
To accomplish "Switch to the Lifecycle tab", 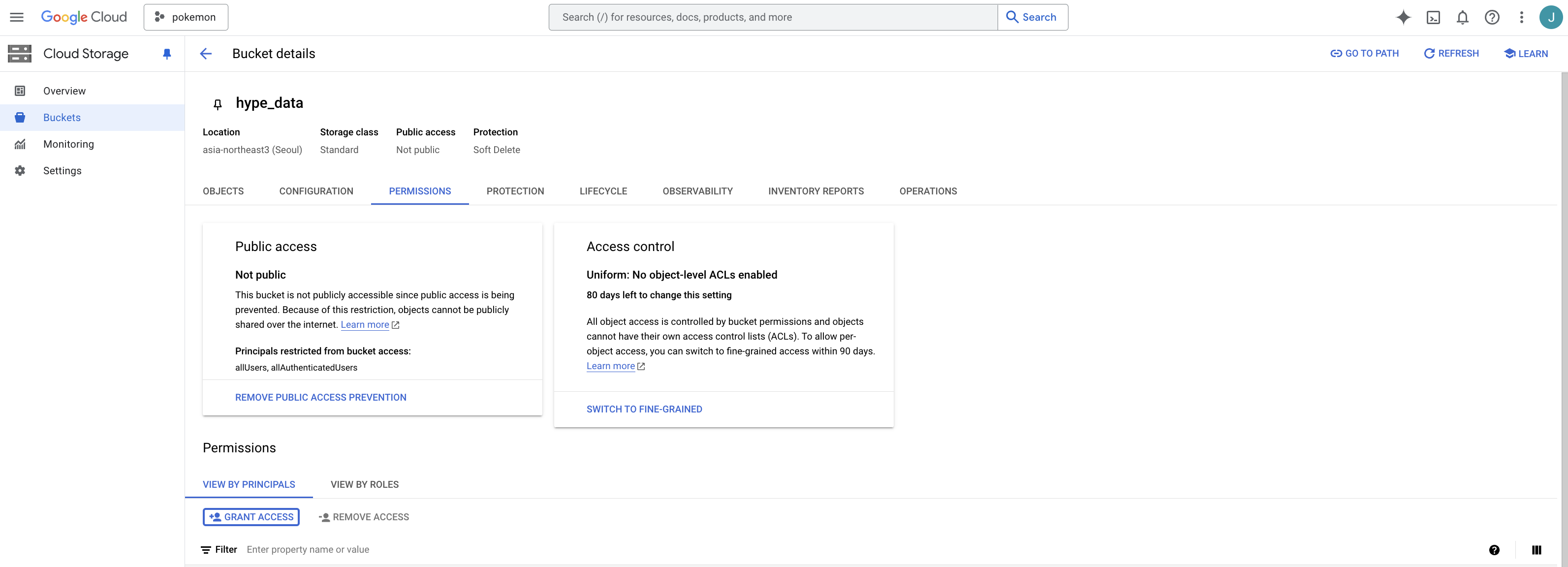I will pos(602,191).
